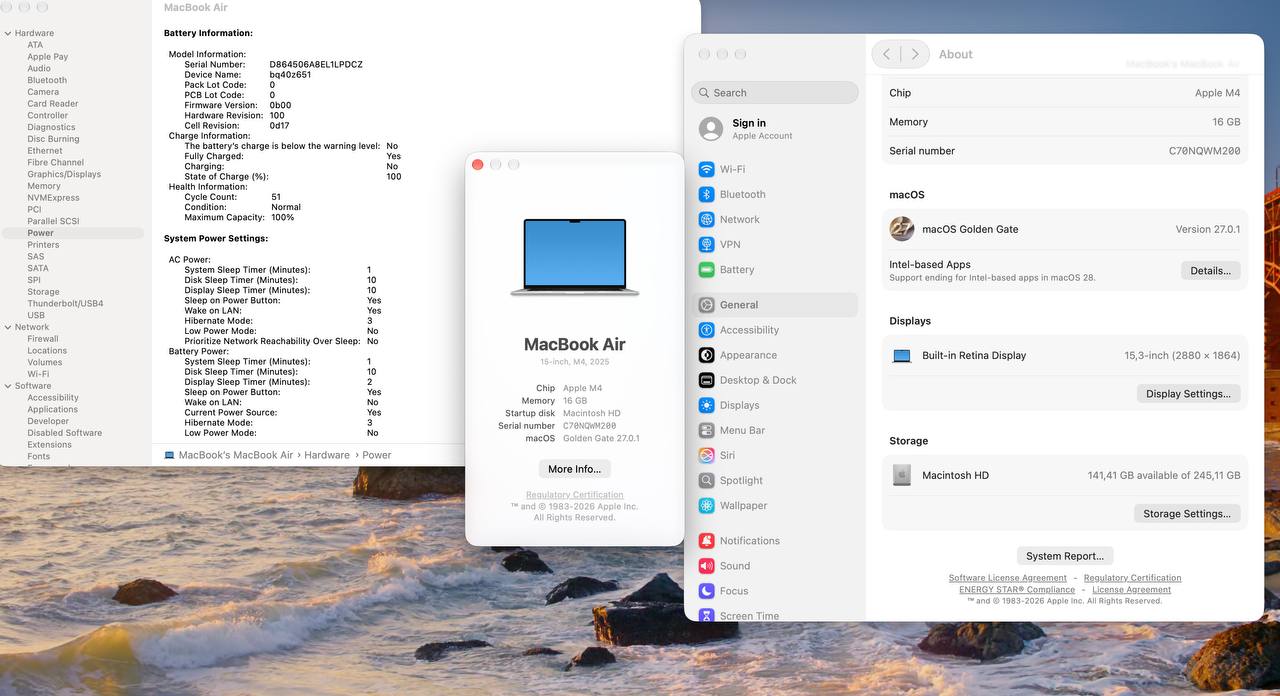Click the macOS Golden Gate version icon
Viewport: 1280px width, 696px height.
pyautogui.click(x=902, y=229)
